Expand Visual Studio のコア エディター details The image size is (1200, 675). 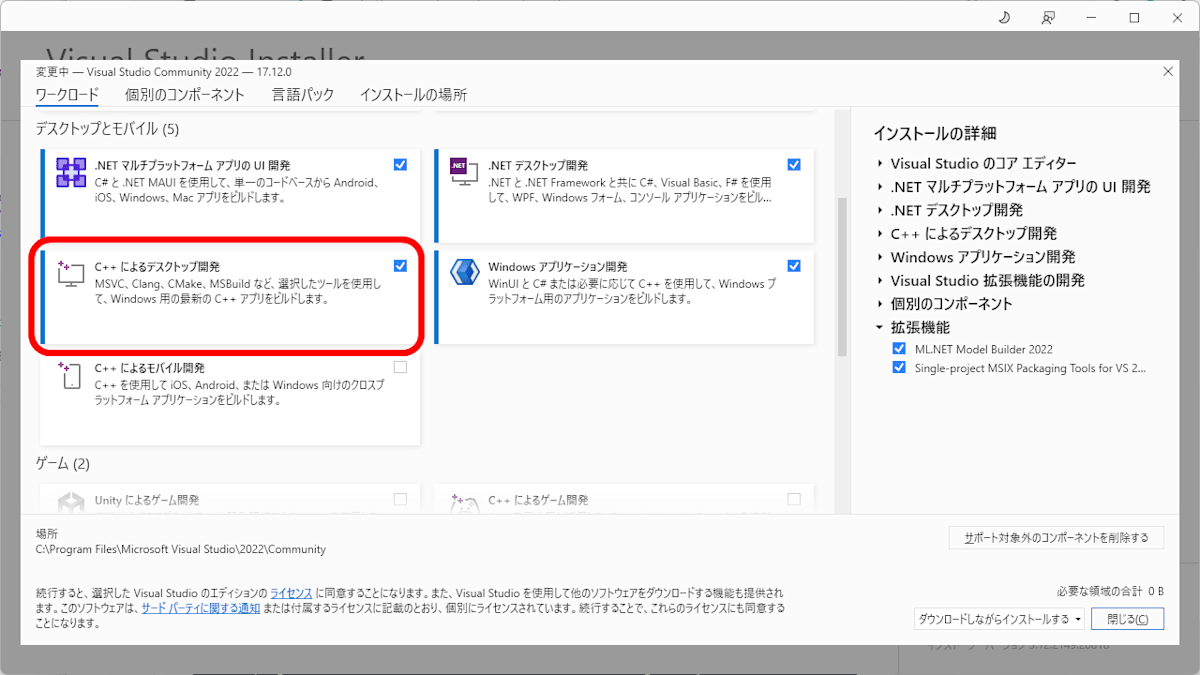[x=879, y=163]
